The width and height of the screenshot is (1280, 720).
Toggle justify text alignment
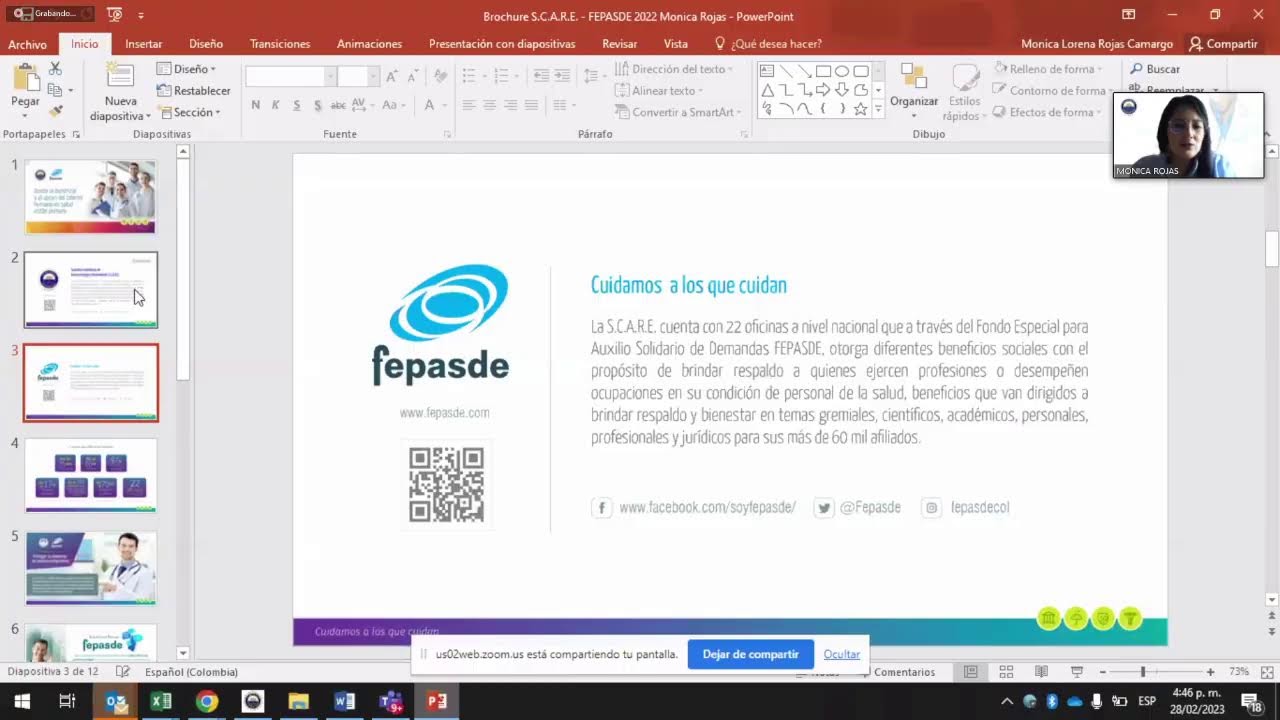pyautogui.click(x=531, y=105)
